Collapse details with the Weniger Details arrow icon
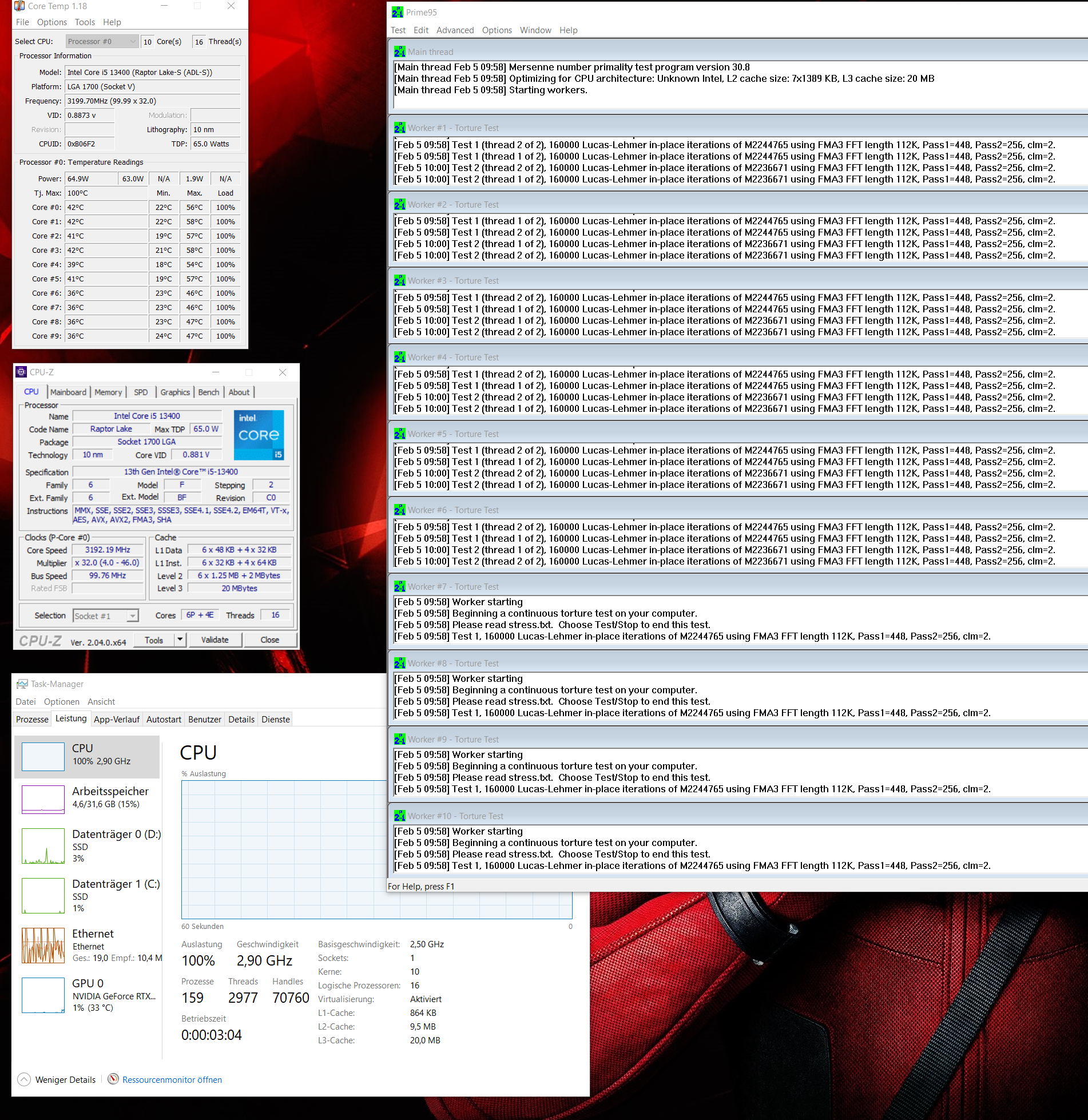The width and height of the screenshot is (1088, 1120). 24,1079
